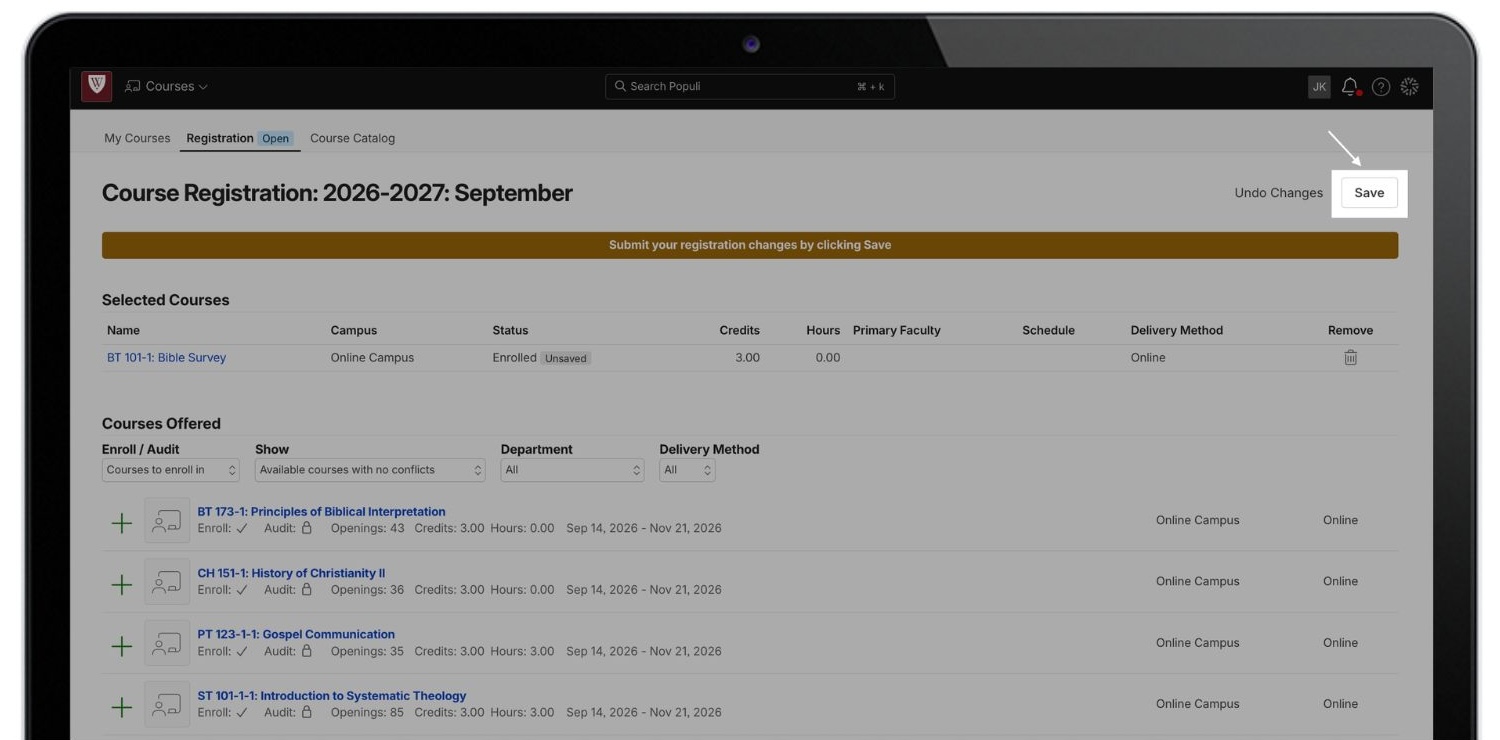1500x740 pixels.
Task: Click the Remove column header
Action: (x=1350, y=330)
